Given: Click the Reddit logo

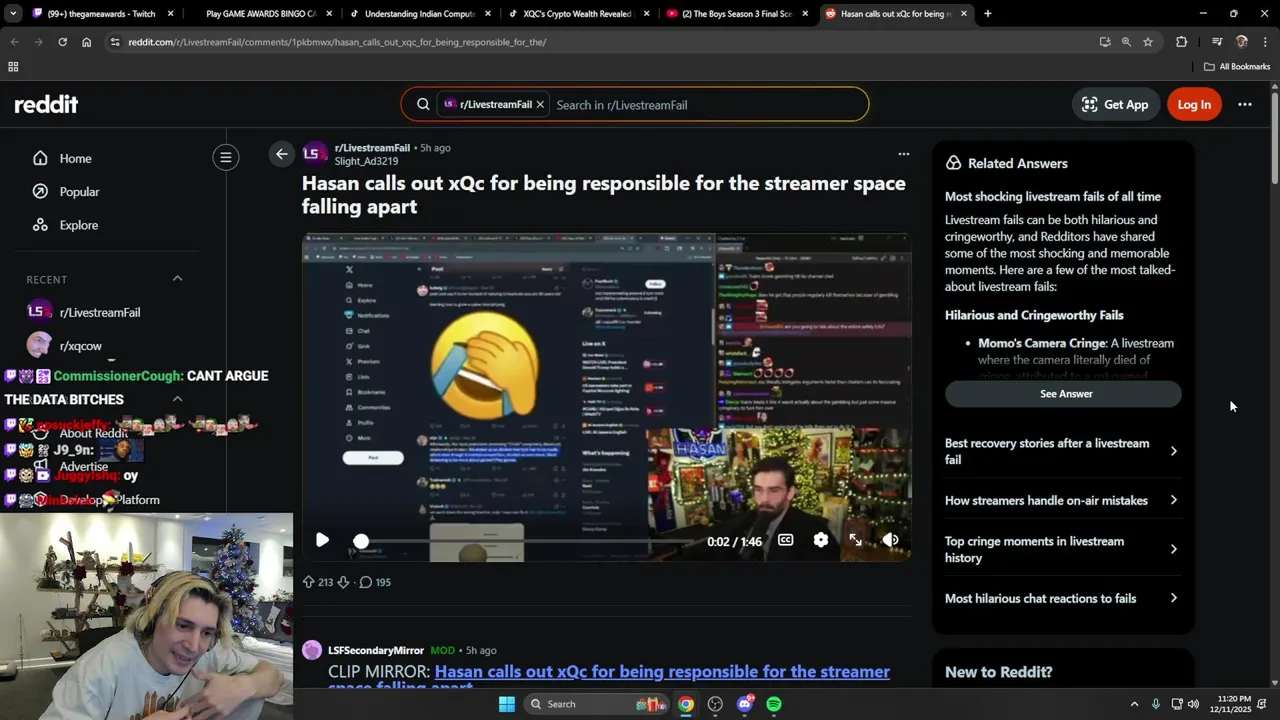Looking at the screenshot, I should pos(46,104).
